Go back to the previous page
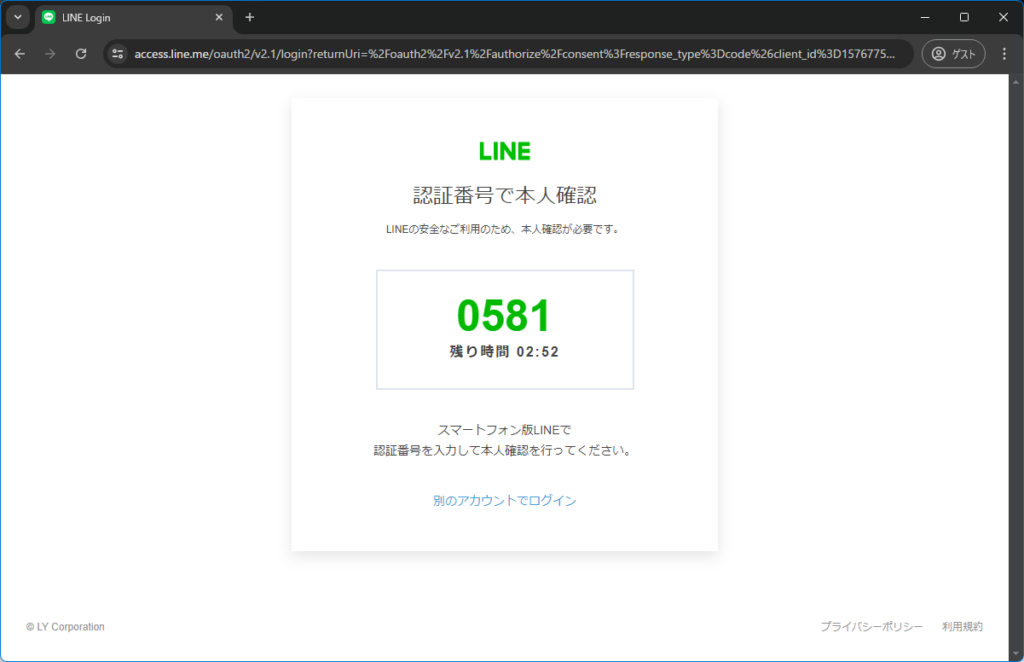 coord(20,54)
